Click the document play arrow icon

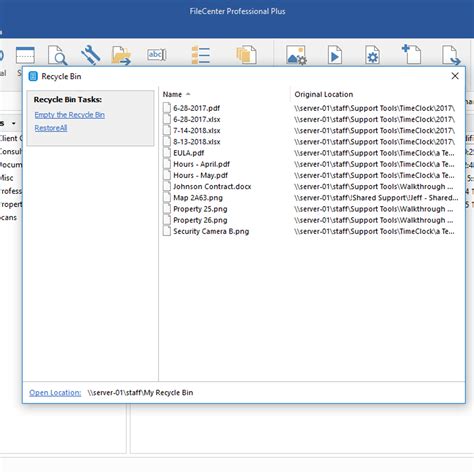pyautogui.click(x=335, y=55)
